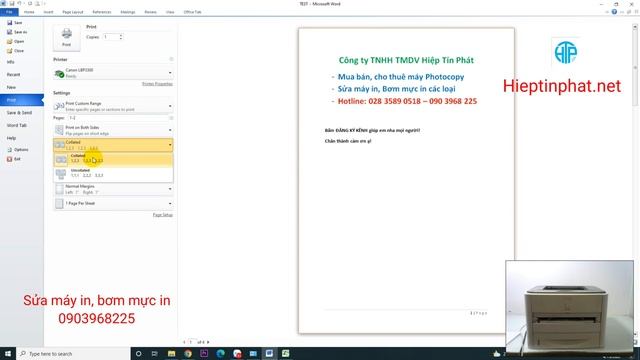Viewport: 640px width, 360px height.
Task: Click the Pages range input field
Action: (118, 118)
